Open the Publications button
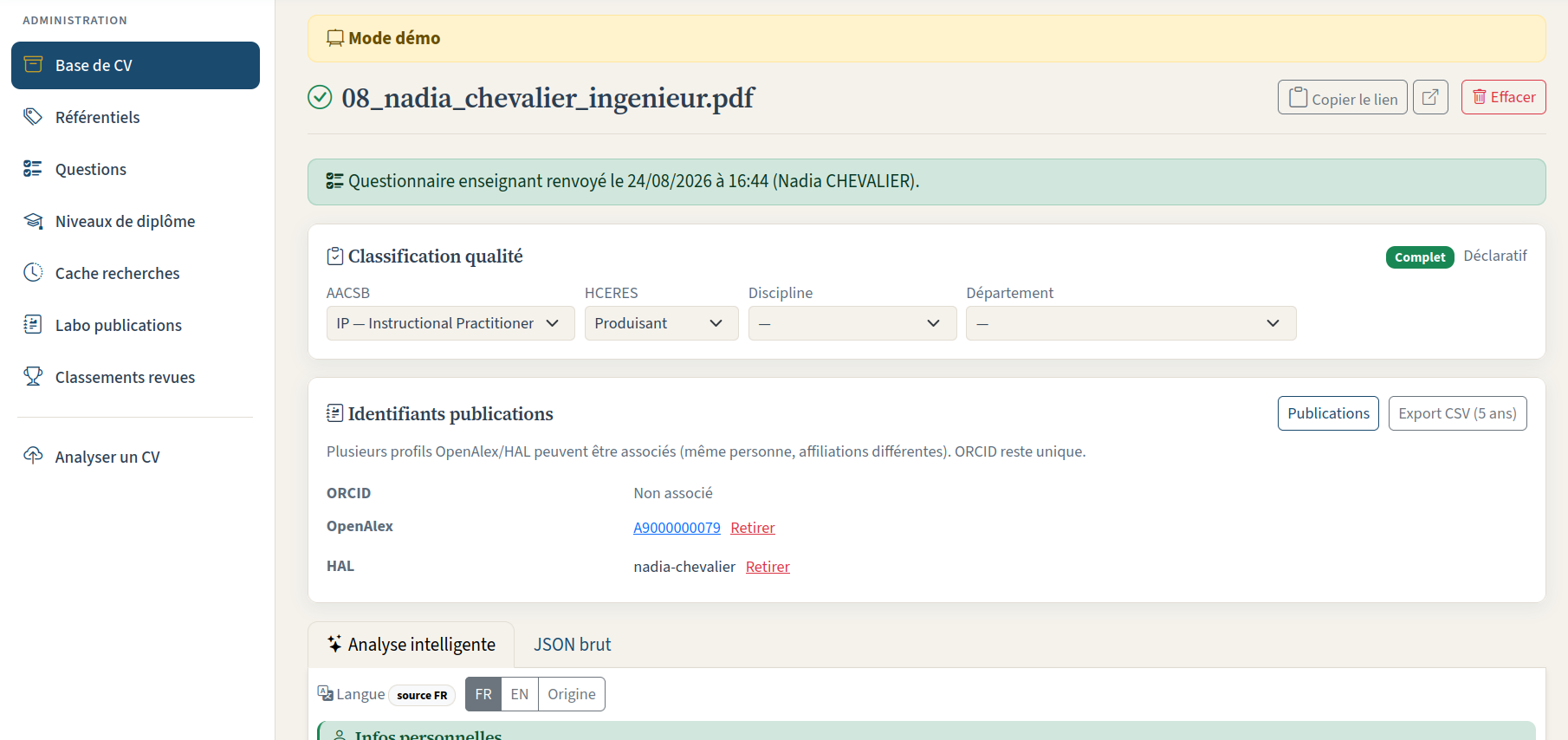Screen dimensions: 1568x740 pos(1328,413)
